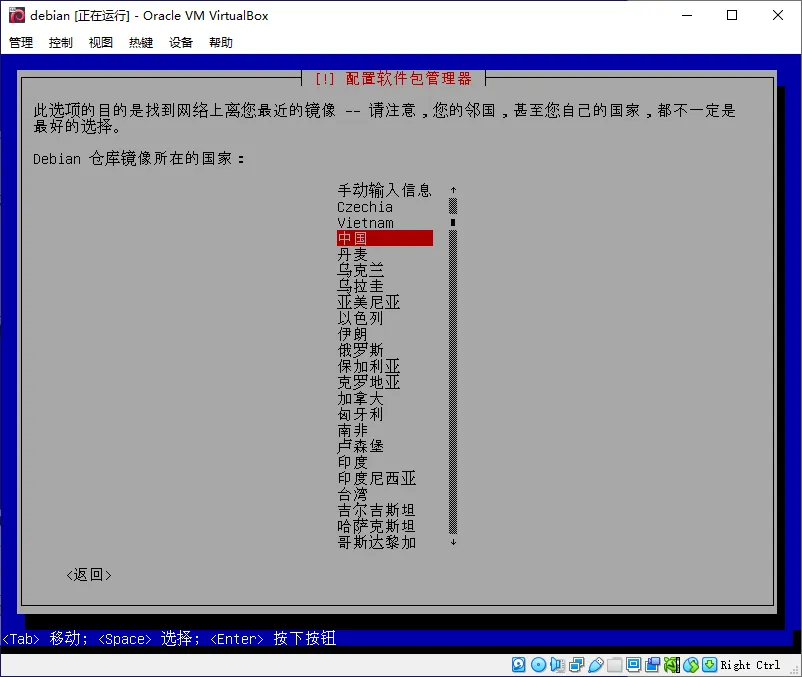Viewport: 802px width, 677px height.
Task: Click the scroll-up arrow of the country list
Action: (453, 190)
